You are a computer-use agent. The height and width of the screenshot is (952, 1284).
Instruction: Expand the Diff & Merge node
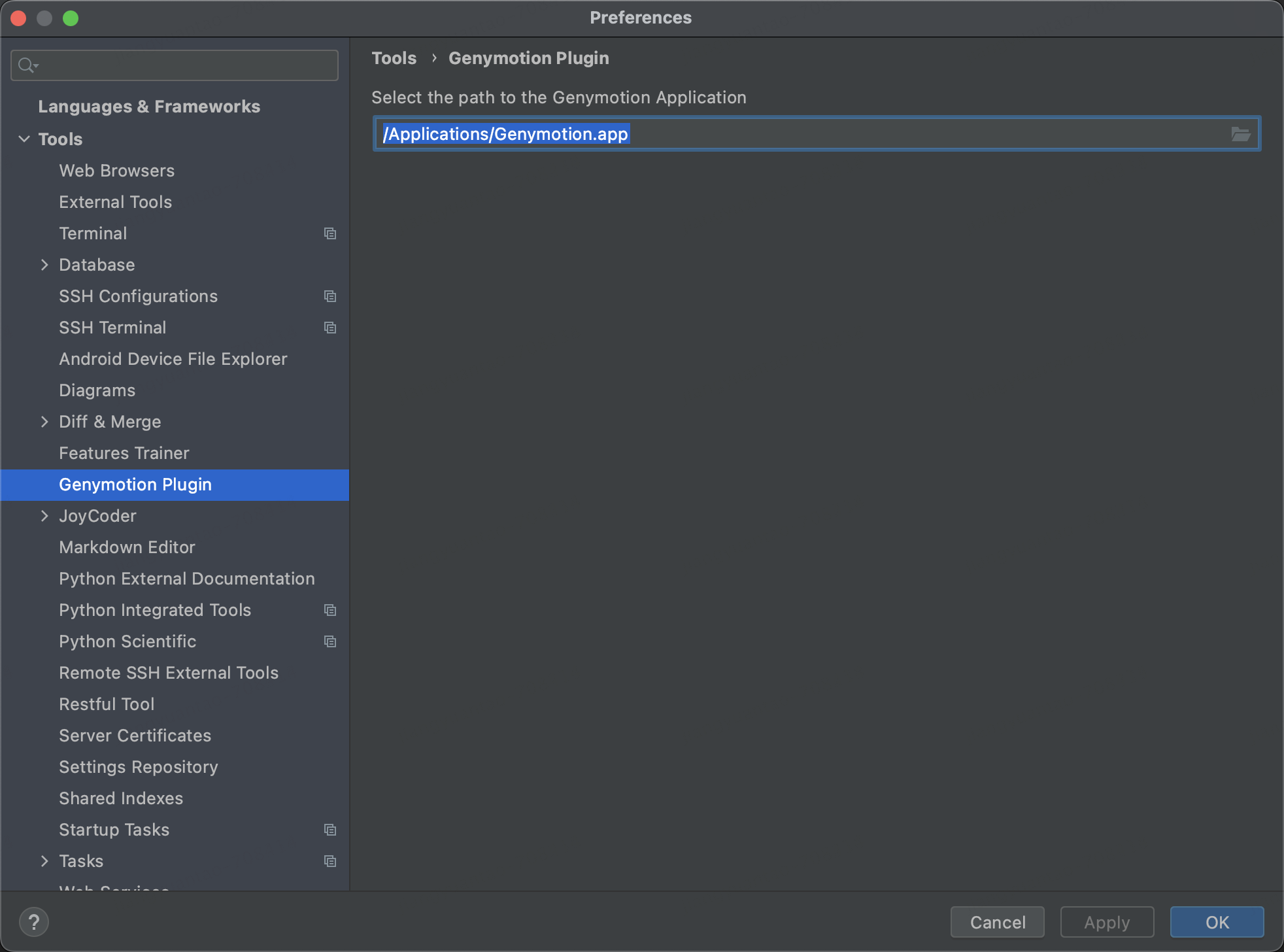[x=44, y=422]
